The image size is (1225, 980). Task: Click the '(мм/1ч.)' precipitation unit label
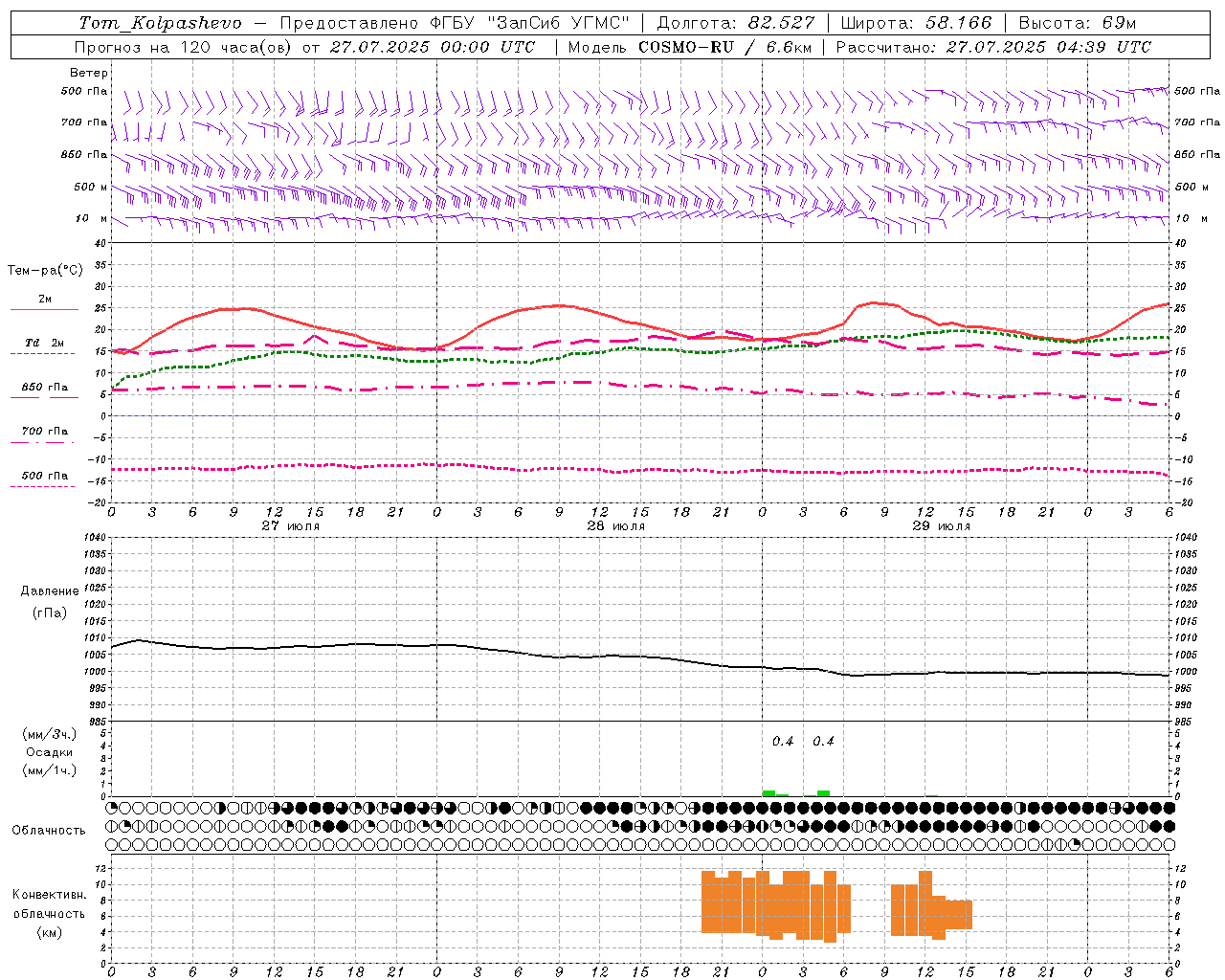[x=50, y=770]
